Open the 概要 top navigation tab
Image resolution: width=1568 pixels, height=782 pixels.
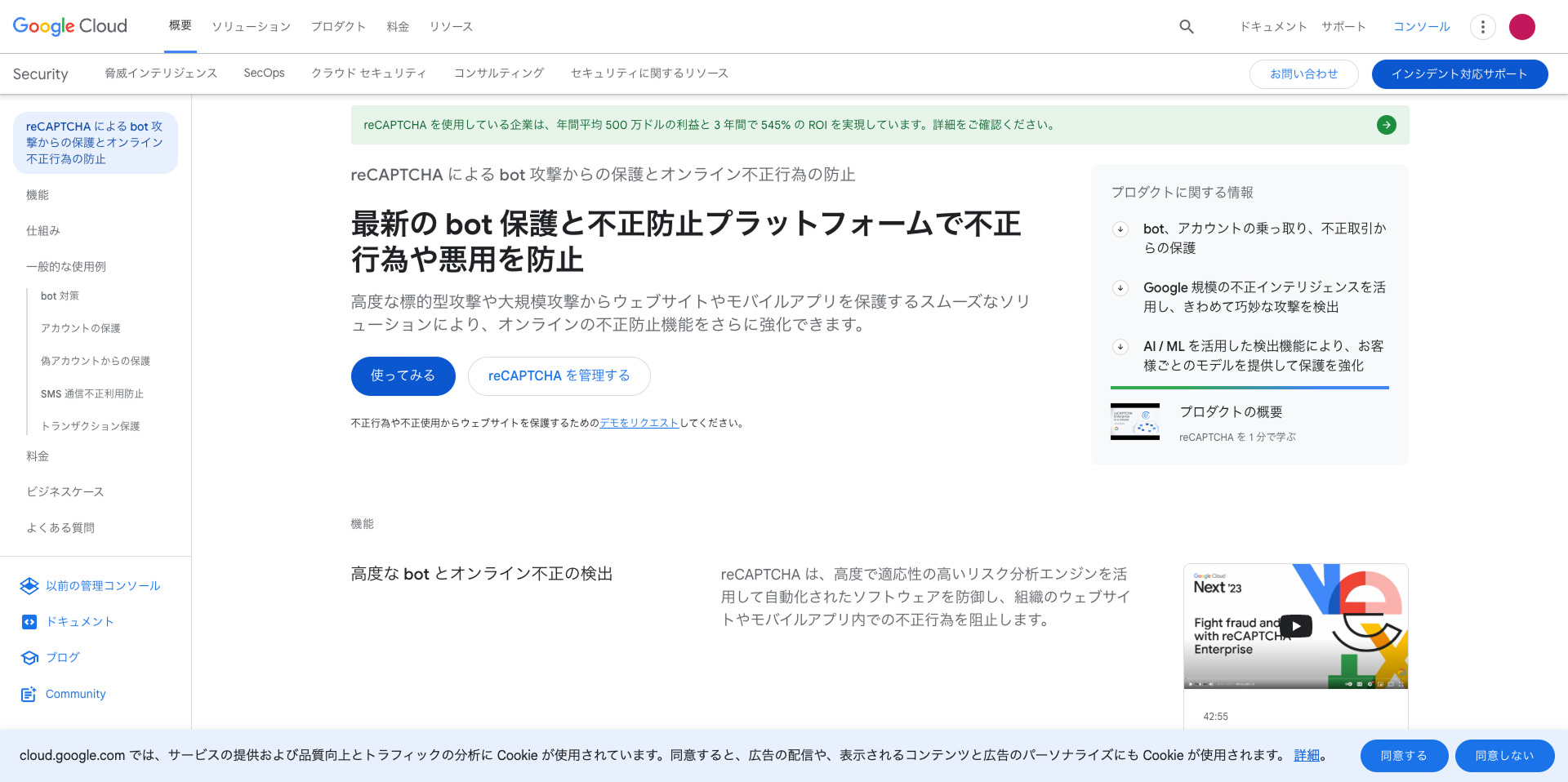[x=180, y=26]
